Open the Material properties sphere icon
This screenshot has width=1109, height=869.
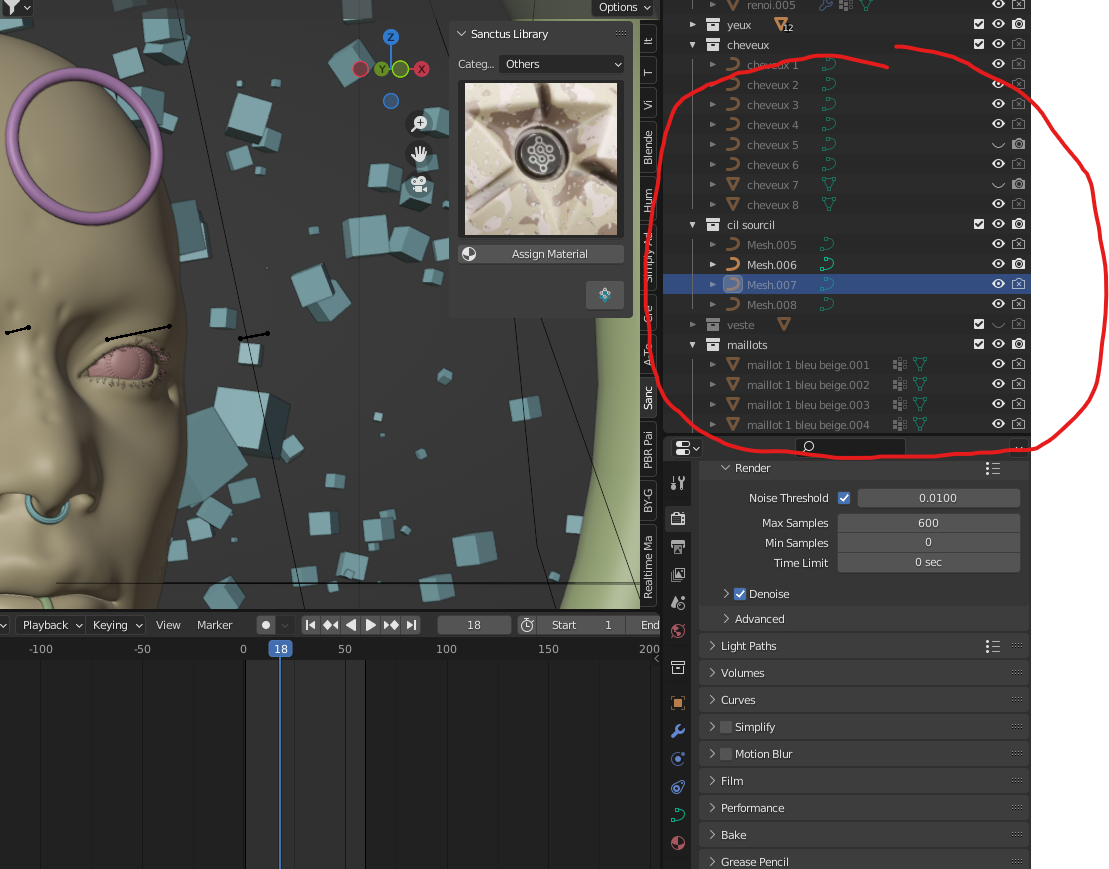click(x=678, y=843)
